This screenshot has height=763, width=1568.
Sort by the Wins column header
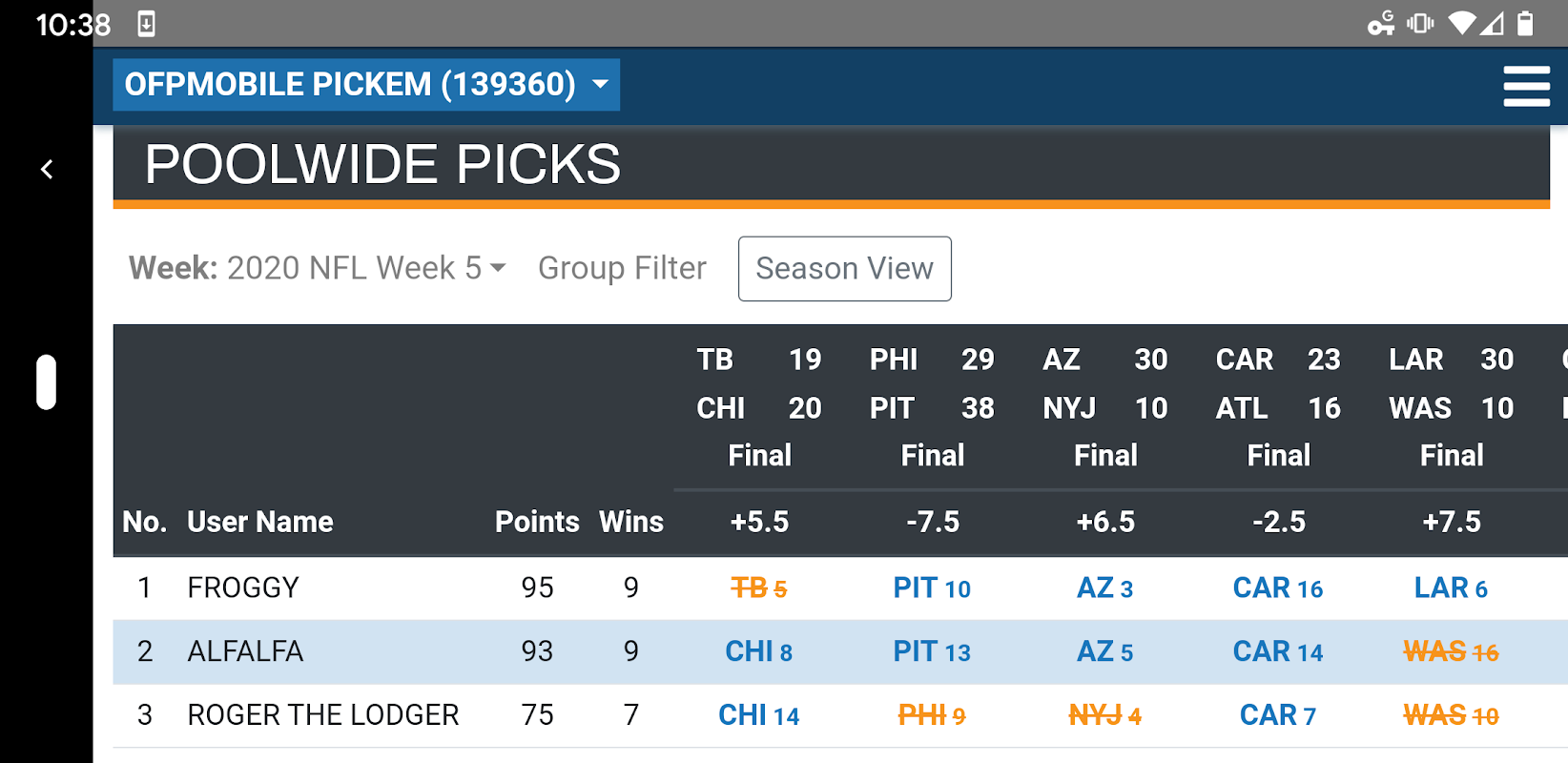point(630,522)
